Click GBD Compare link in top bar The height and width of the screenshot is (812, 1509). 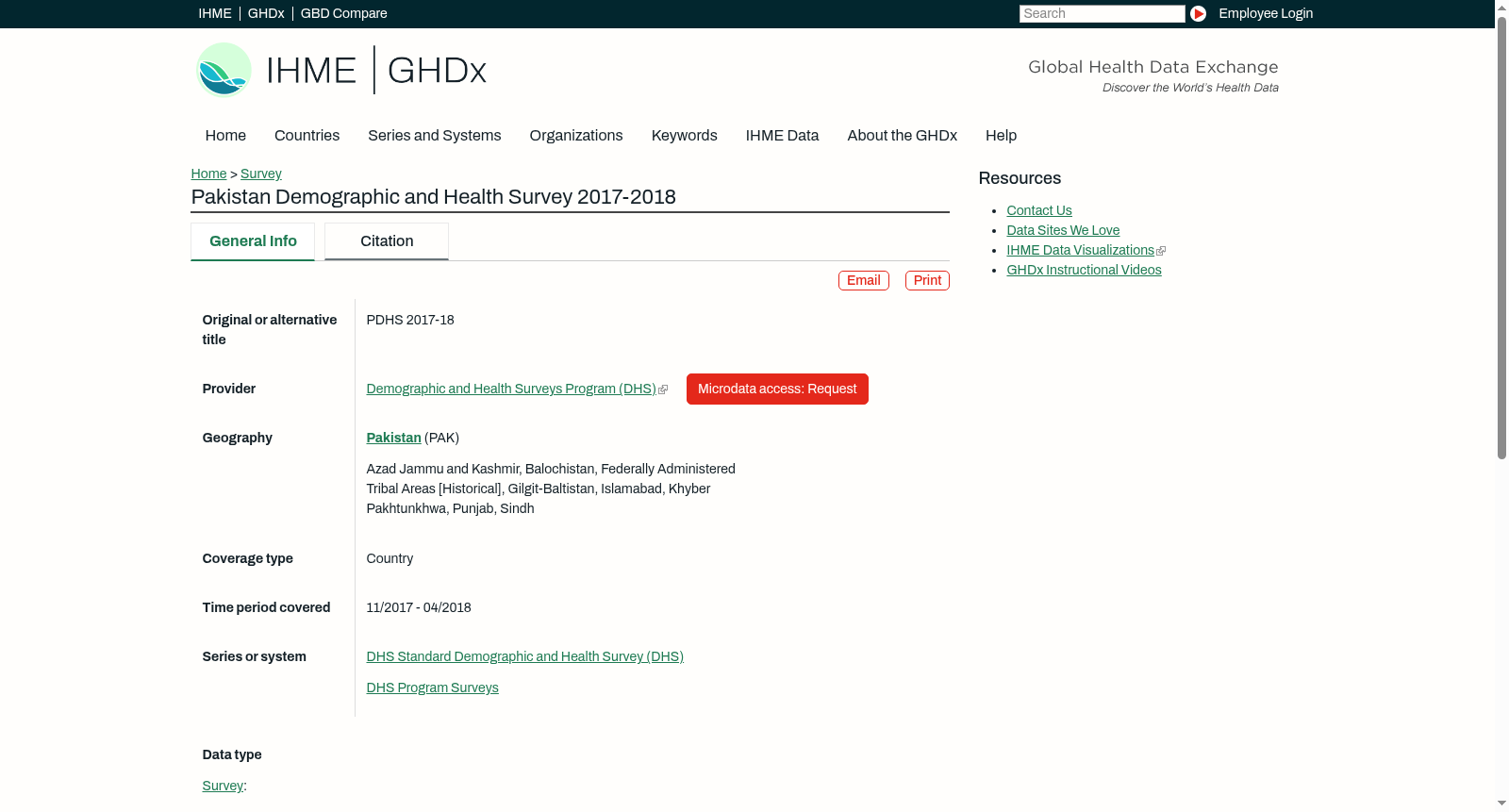pyautogui.click(x=343, y=14)
